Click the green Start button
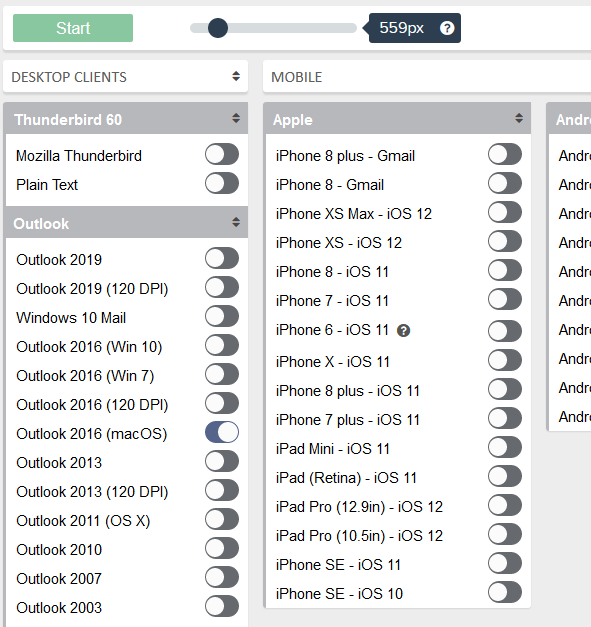 pyautogui.click(x=73, y=28)
